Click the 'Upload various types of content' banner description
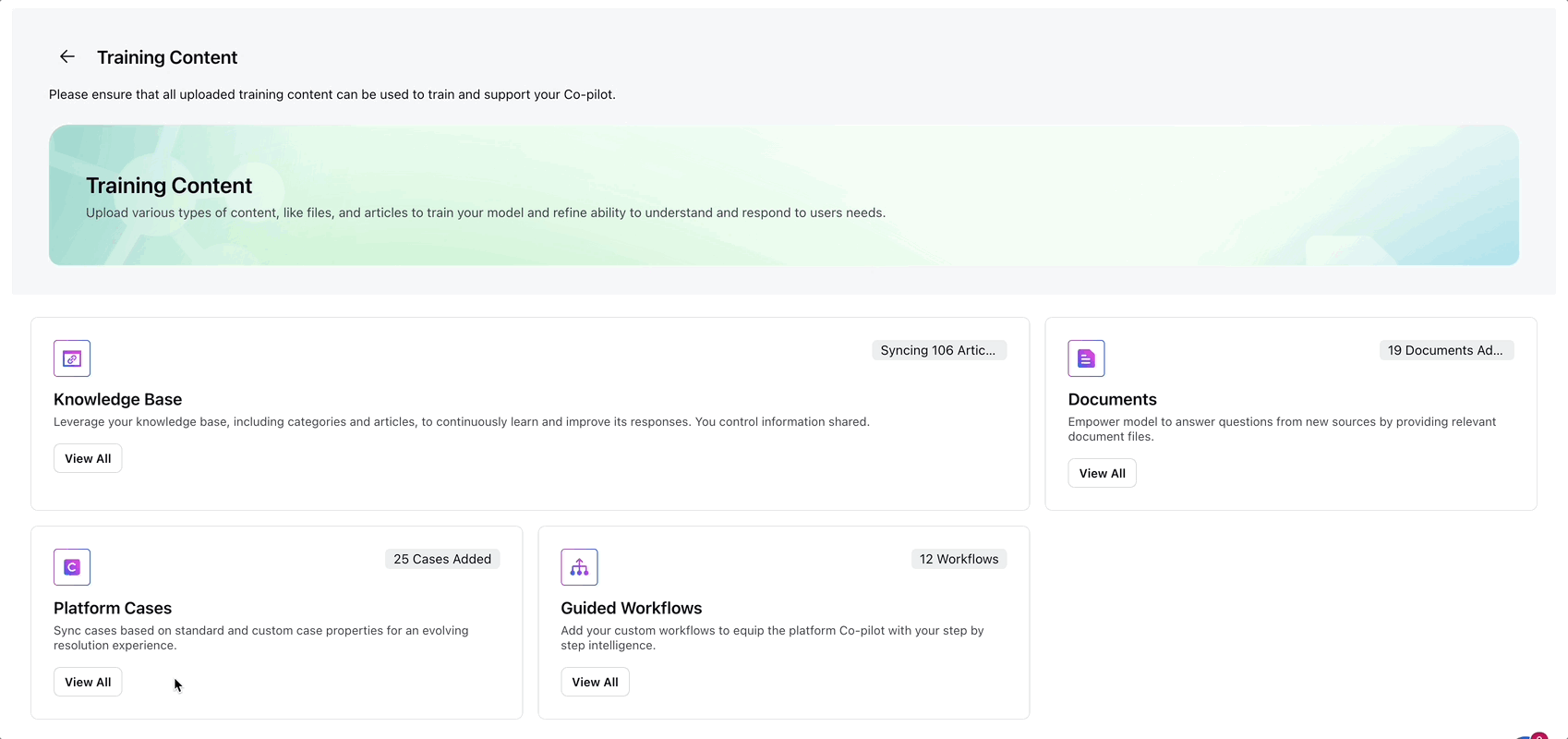1568x739 pixels. pyautogui.click(x=486, y=212)
